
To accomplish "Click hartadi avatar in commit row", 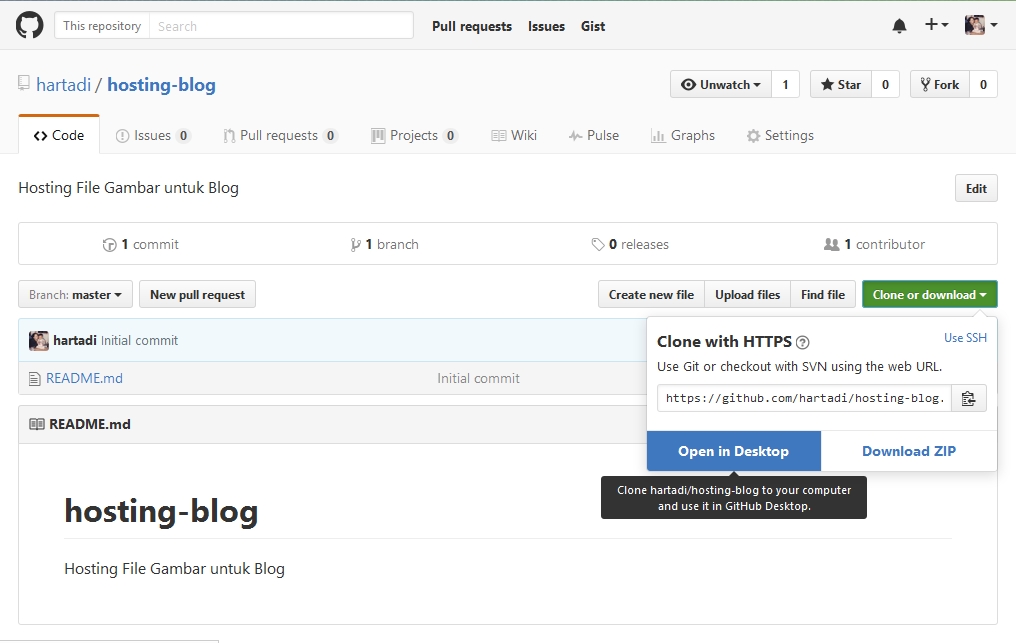I will pyautogui.click(x=39, y=340).
